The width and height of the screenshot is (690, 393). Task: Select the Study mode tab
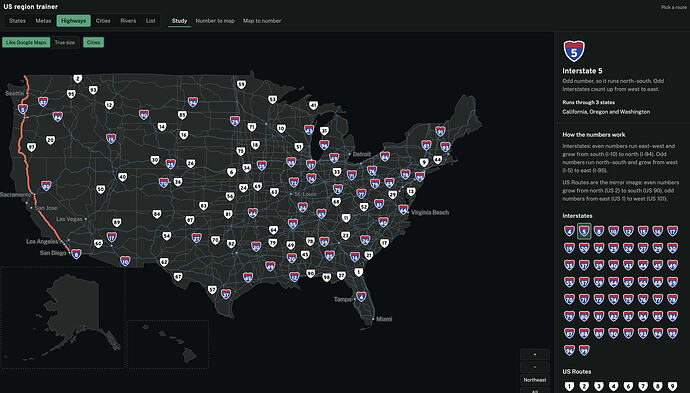point(180,21)
